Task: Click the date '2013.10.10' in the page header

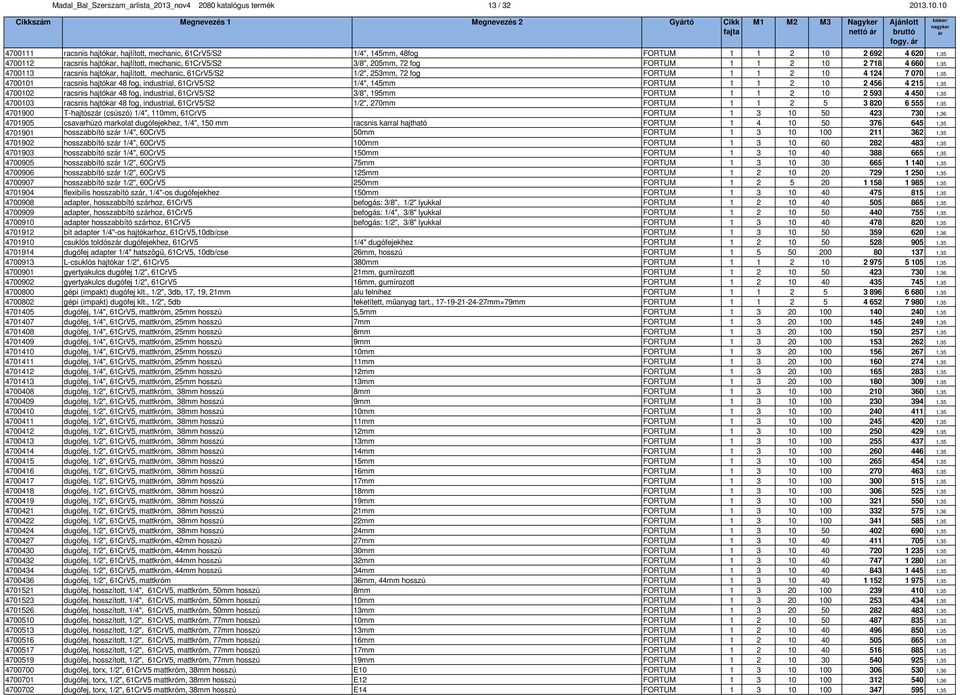Action: coord(928,6)
